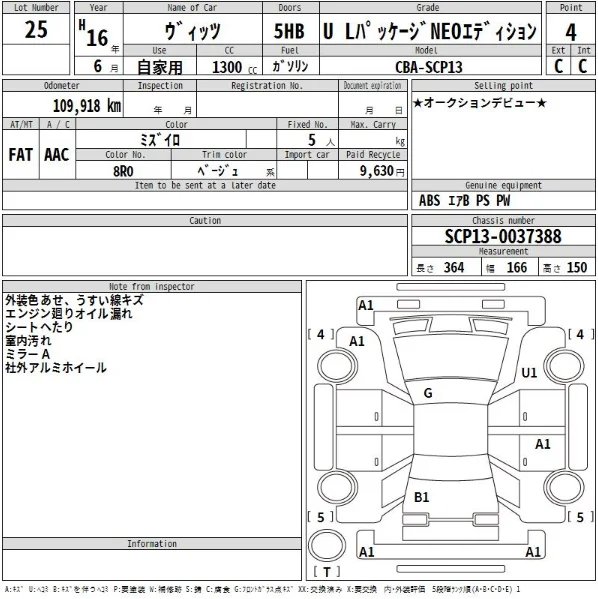Image resolution: width=598 pixels, height=599 pixels.
Task: Click odometer reading 109,918 km
Action: click(87, 106)
